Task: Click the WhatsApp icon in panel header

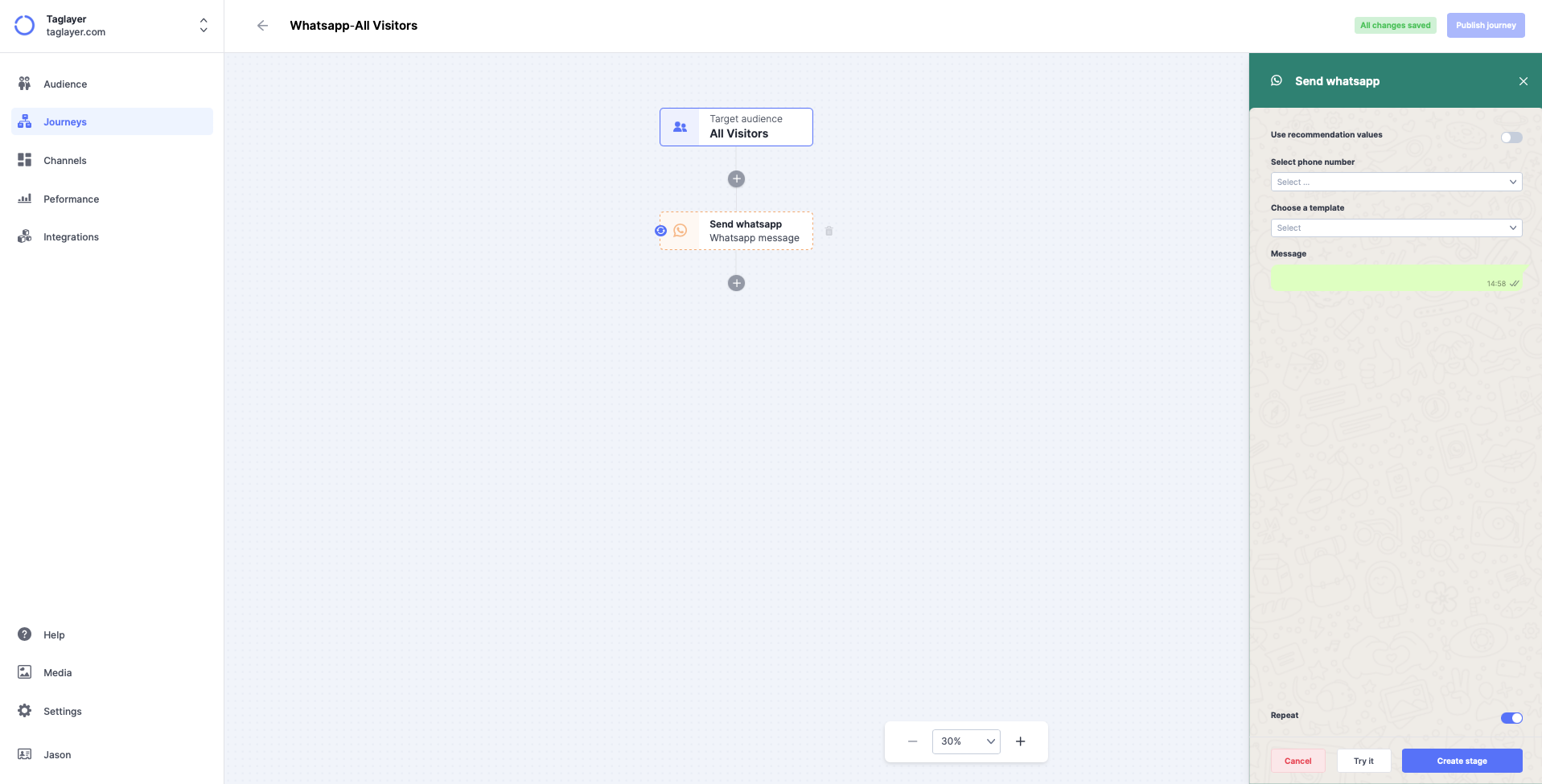Action: pos(1277,80)
